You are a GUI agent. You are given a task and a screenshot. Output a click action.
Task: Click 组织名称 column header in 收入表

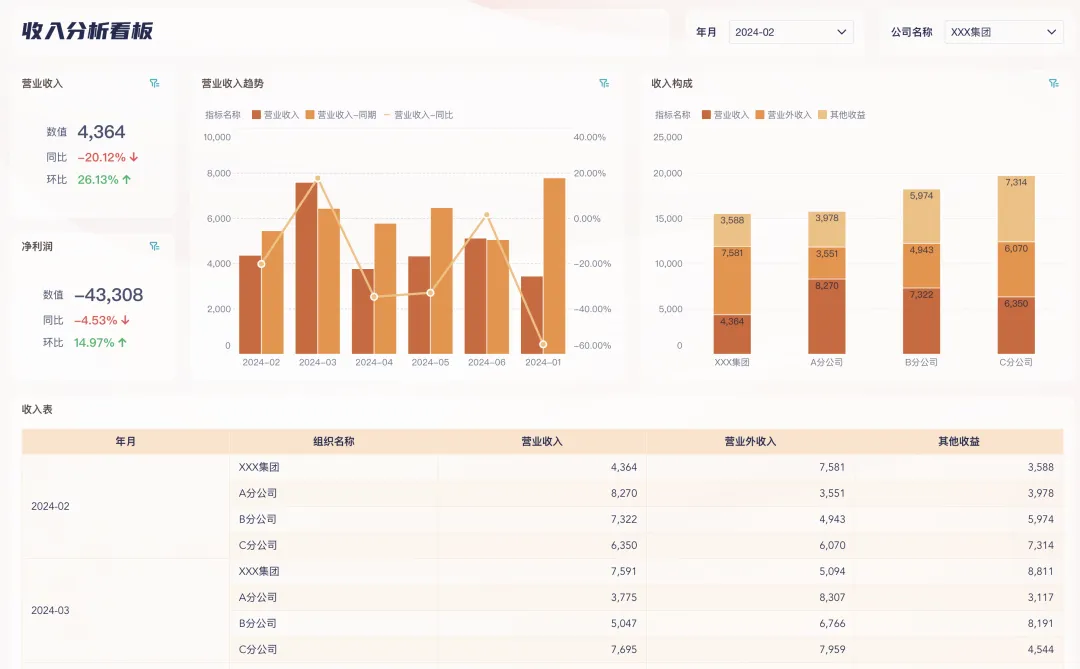tap(333, 441)
